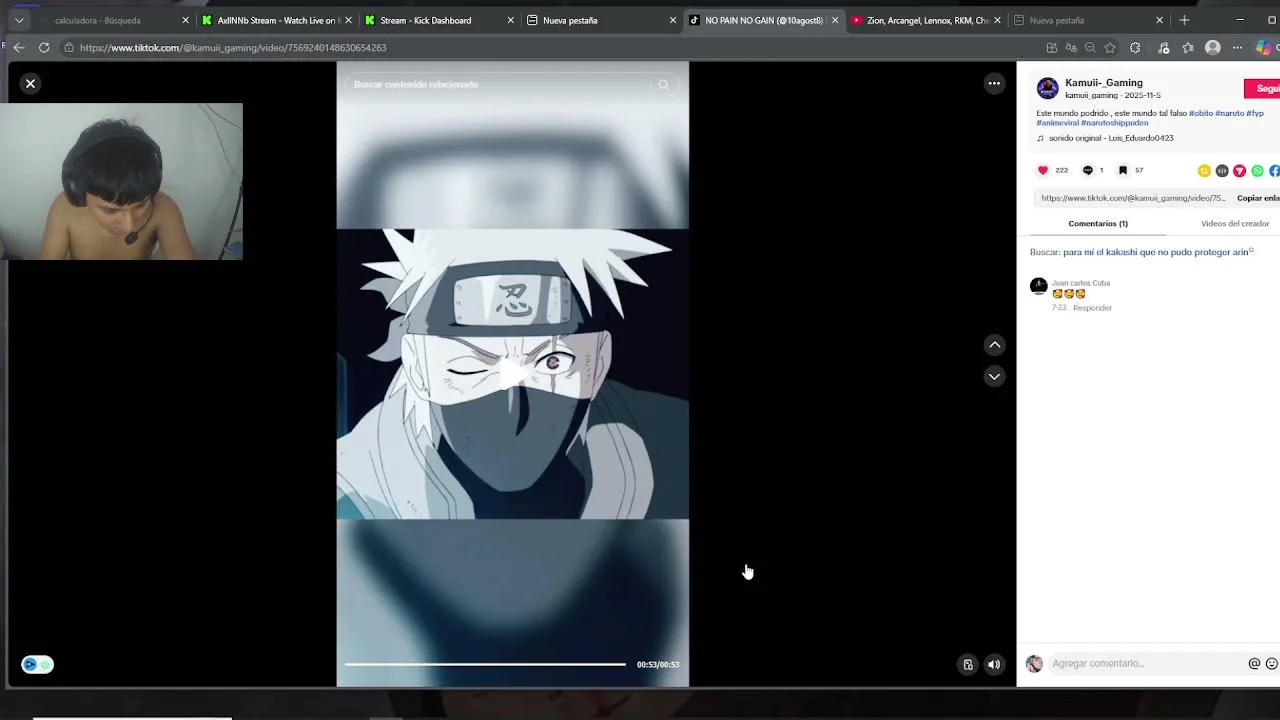Open the Kamuii-_Gaming username link

1104,83
